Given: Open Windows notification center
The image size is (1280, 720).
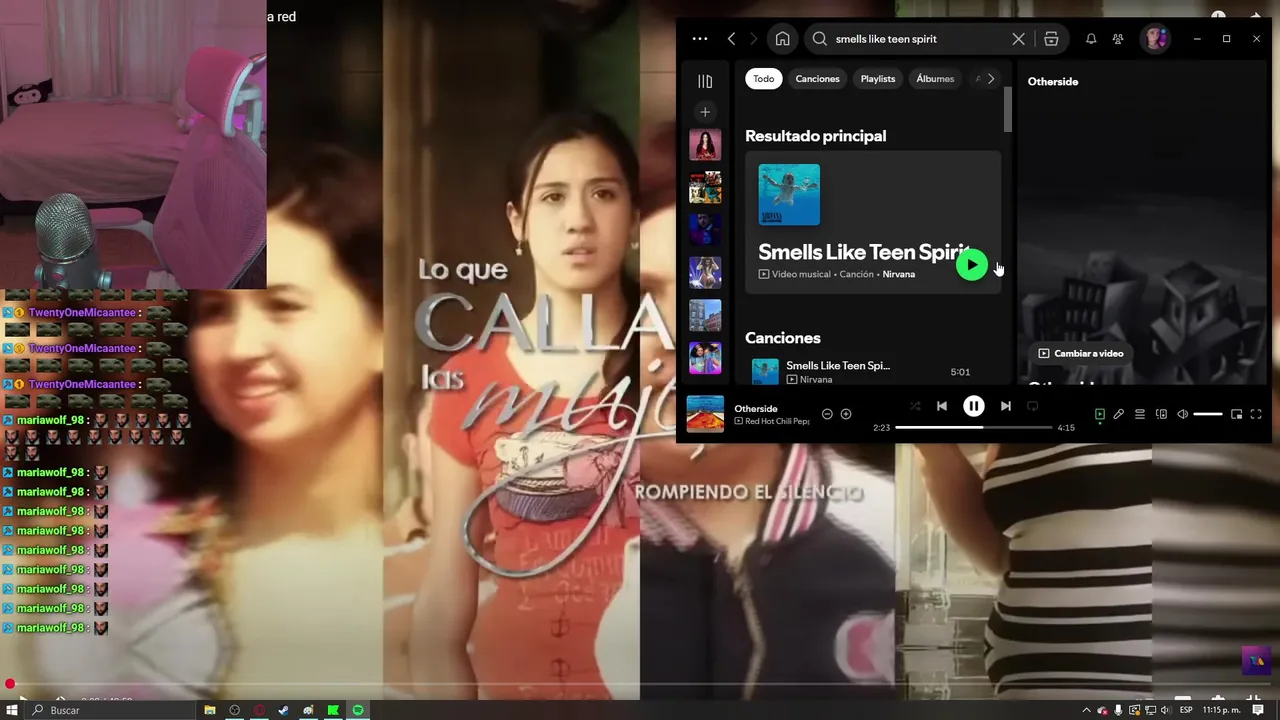Looking at the screenshot, I should pyautogui.click(x=1259, y=710).
